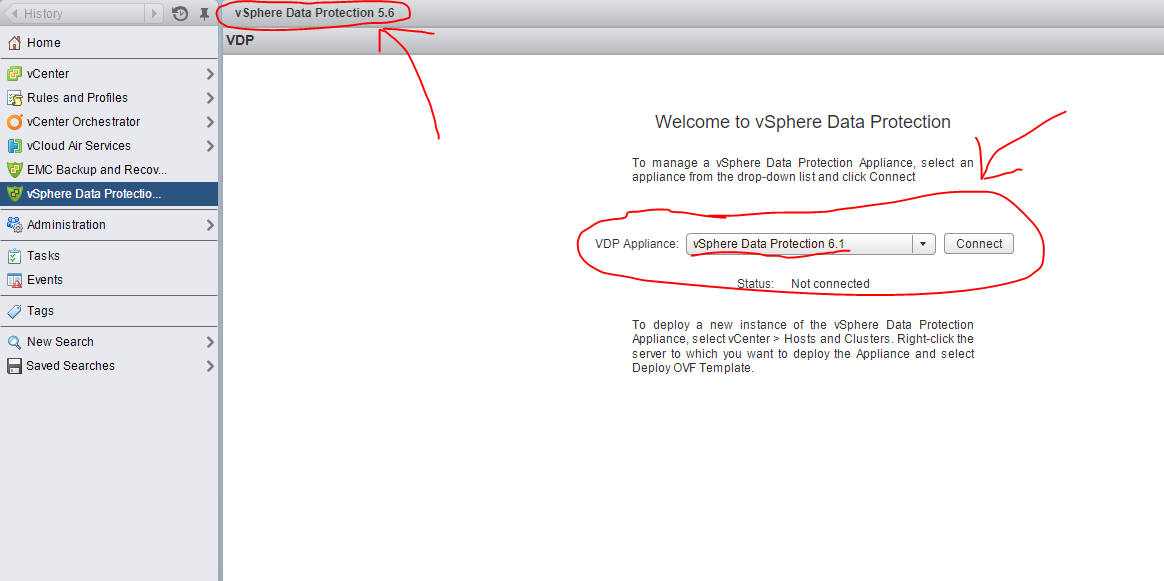This screenshot has width=1164, height=581.
Task: Open Administration in the navigator
Action: (x=109, y=225)
